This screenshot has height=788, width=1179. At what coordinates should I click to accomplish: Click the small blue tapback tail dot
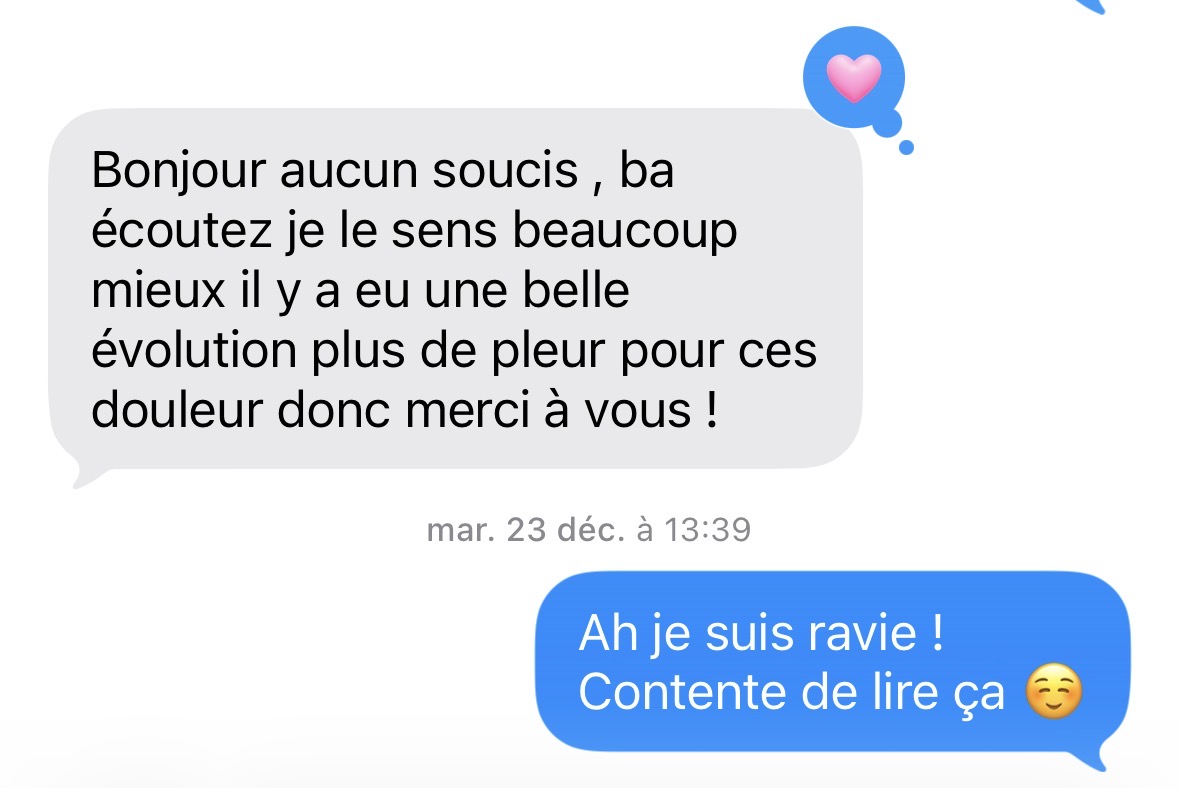(x=907, y=147)
